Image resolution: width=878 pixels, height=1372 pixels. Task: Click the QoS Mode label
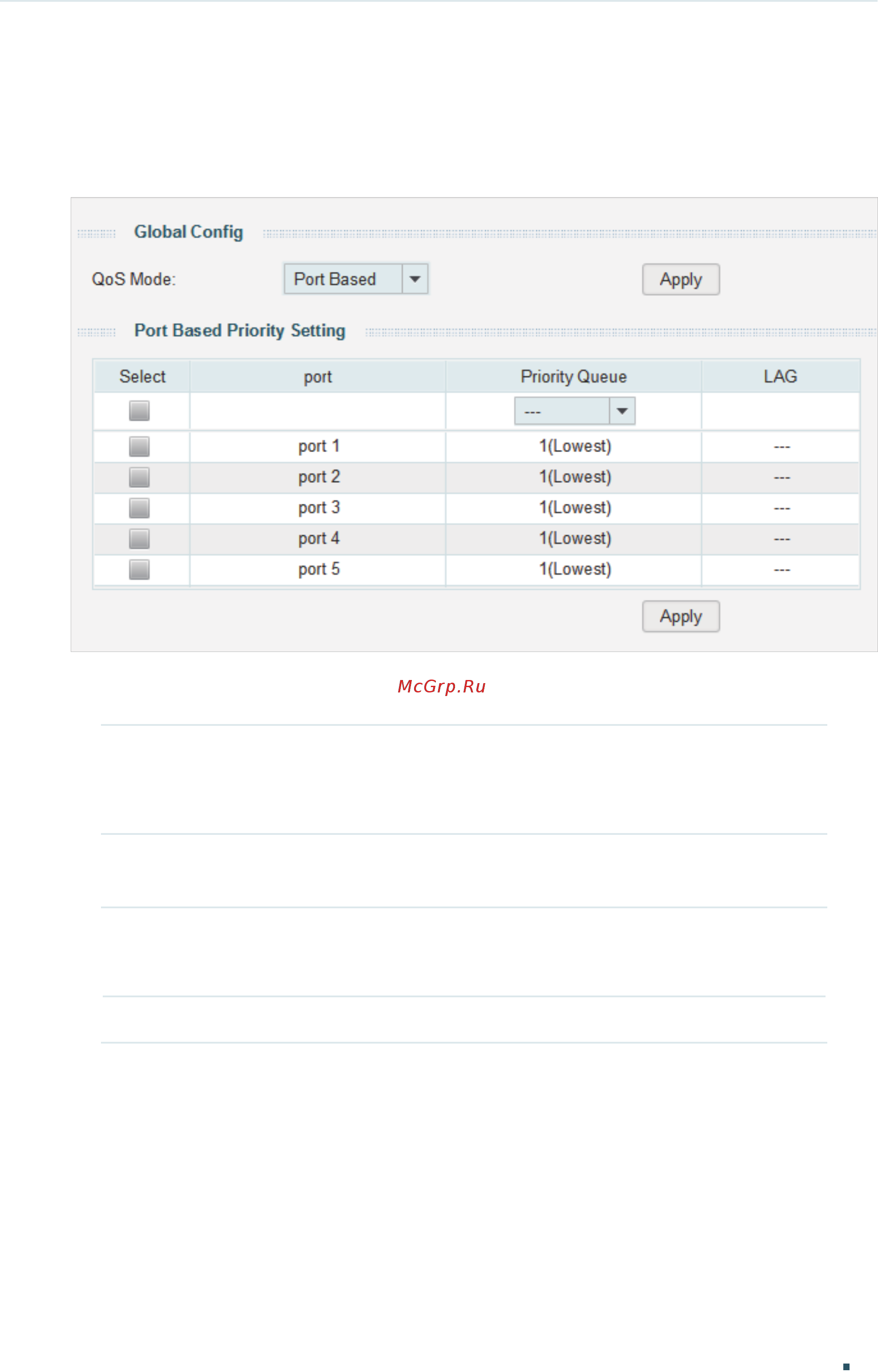pyautogui.click(x=134, y=279)
